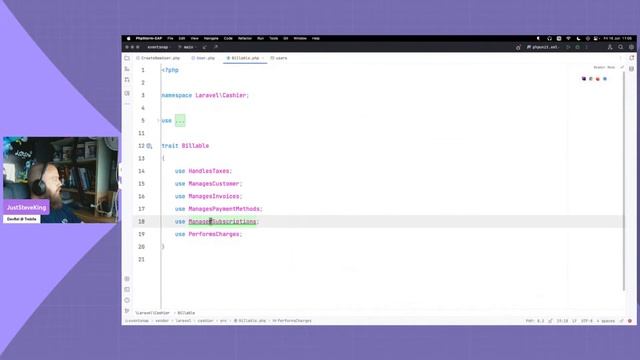Switch to the users tab

coord(279,58)
